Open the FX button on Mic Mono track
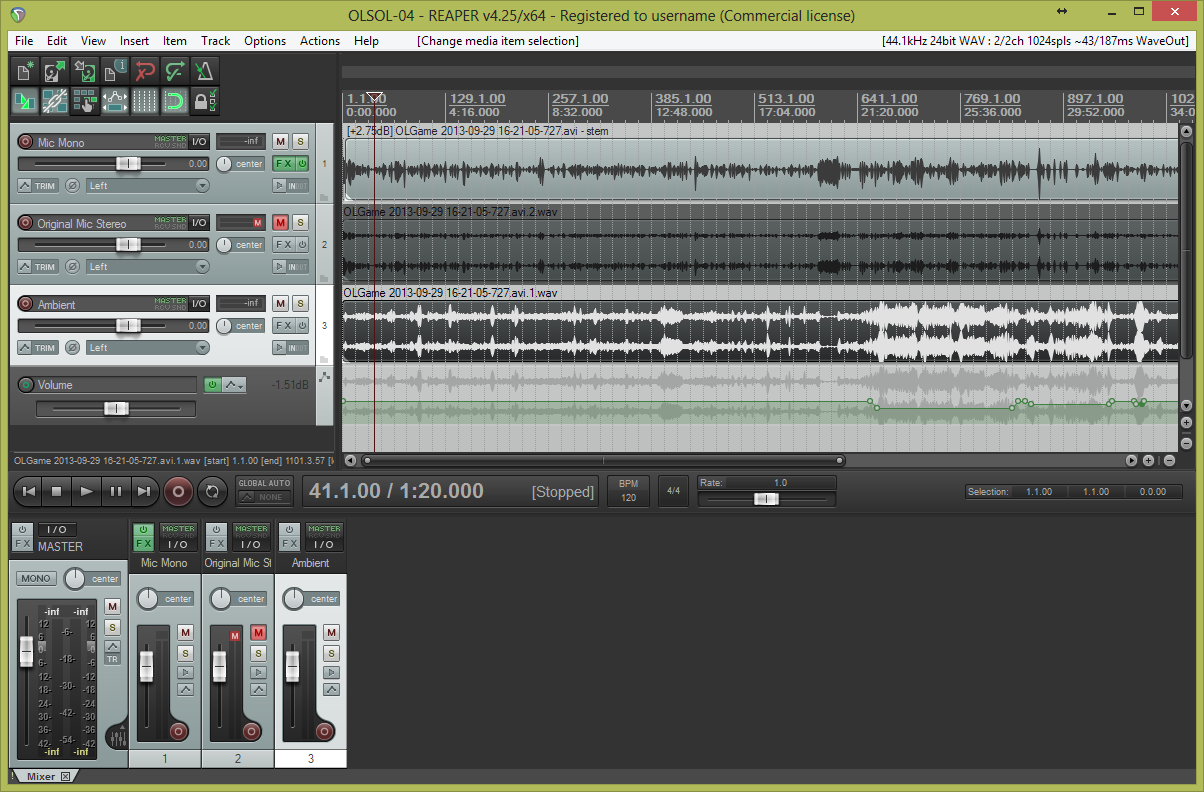1204x792 pixels. click(x=283, y=163)
